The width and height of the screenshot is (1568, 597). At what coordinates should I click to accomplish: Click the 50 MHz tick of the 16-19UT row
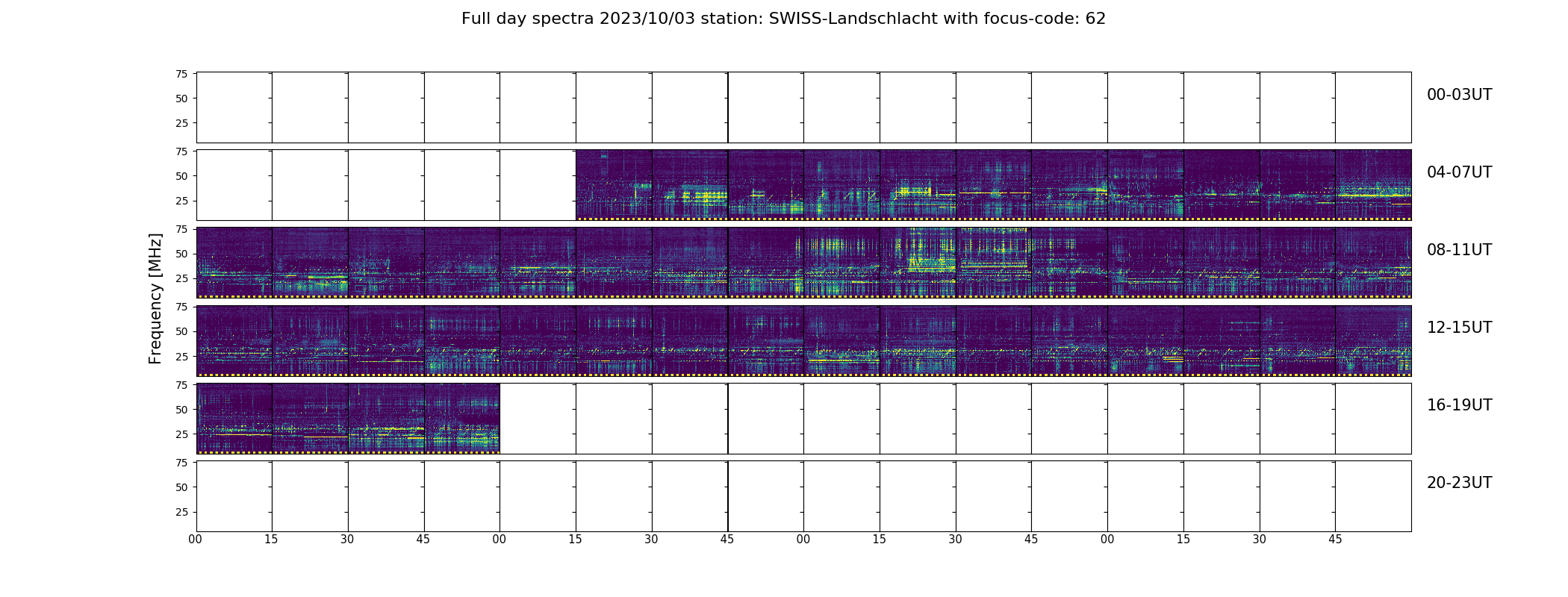pyautogui.click(x=181, y=410)
